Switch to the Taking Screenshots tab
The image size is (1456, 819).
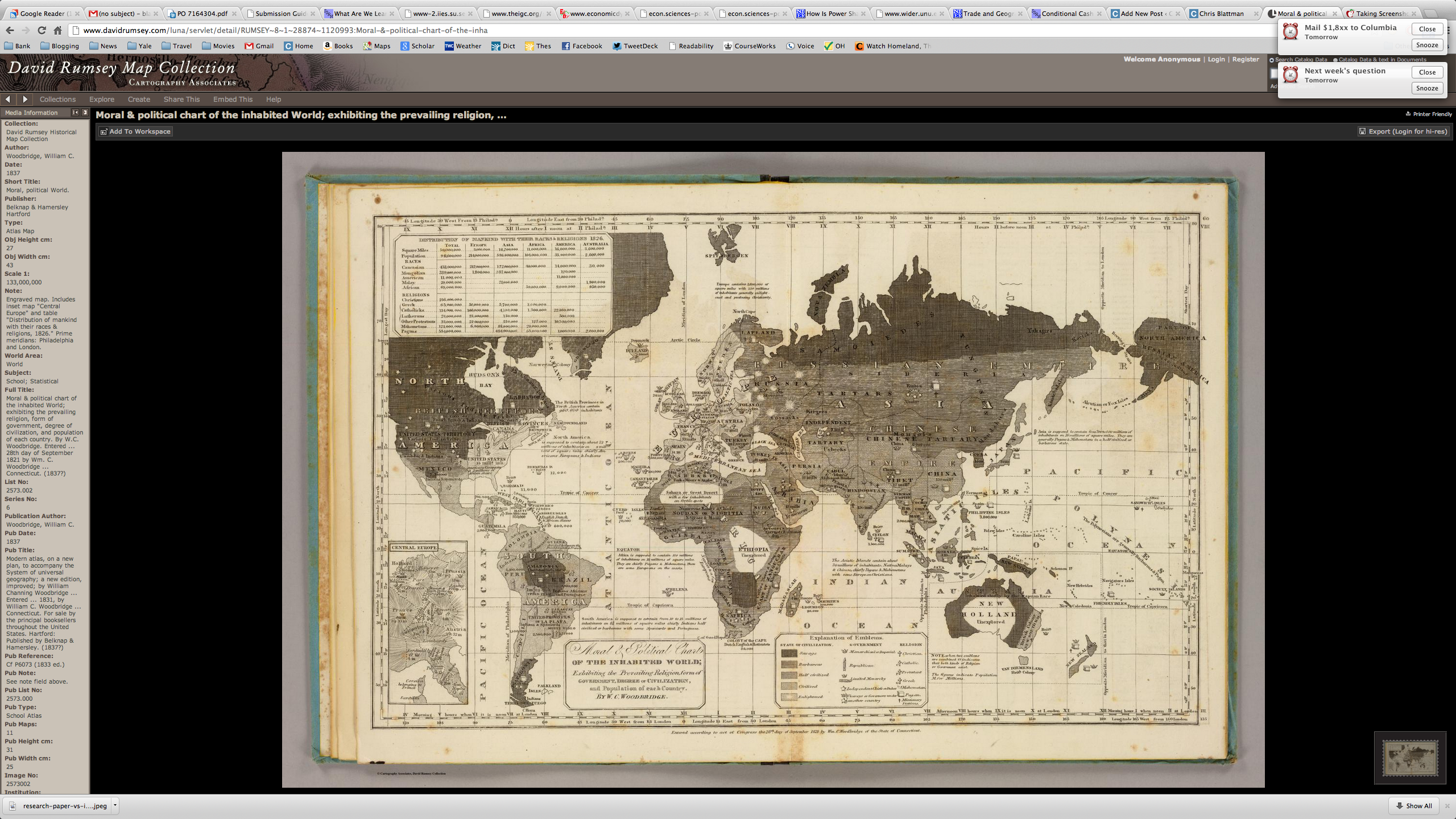[x=1381, y=14]
